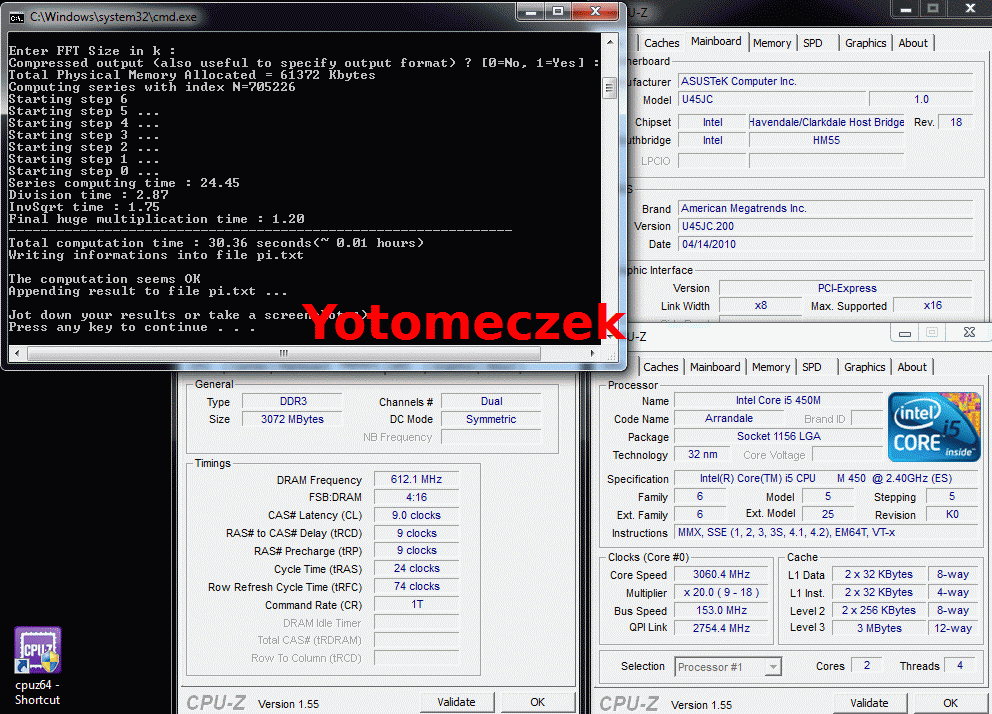Click the processor Name Intel Core i5 450M
This screenshot has height=714, width=992.
point(778,400)
